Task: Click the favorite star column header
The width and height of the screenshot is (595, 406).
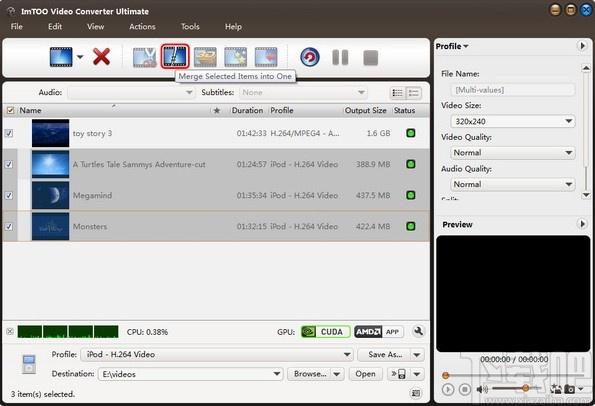Action: [x=217, y=110]
